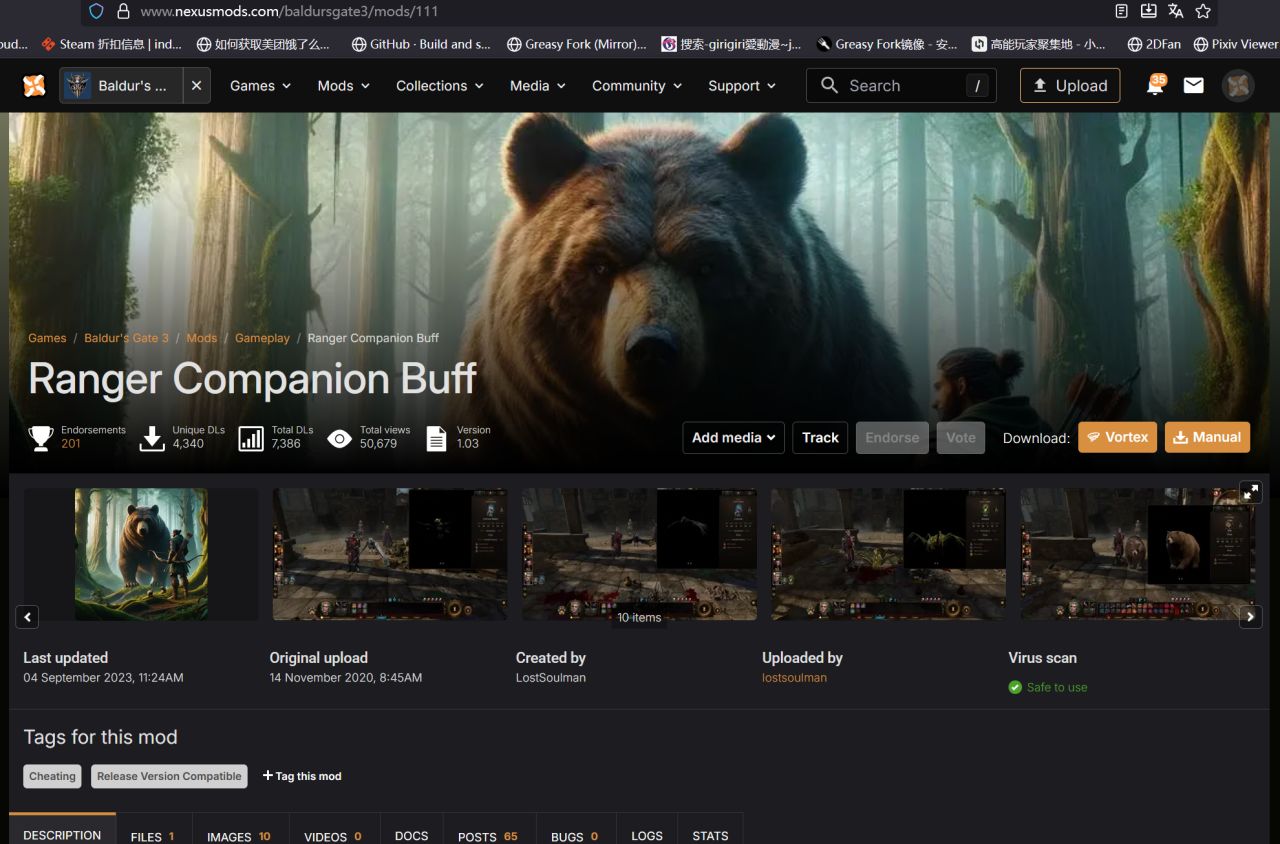Switch to the Logs tab
Screen dimensions: 1280x844
(x=647, y=830)
